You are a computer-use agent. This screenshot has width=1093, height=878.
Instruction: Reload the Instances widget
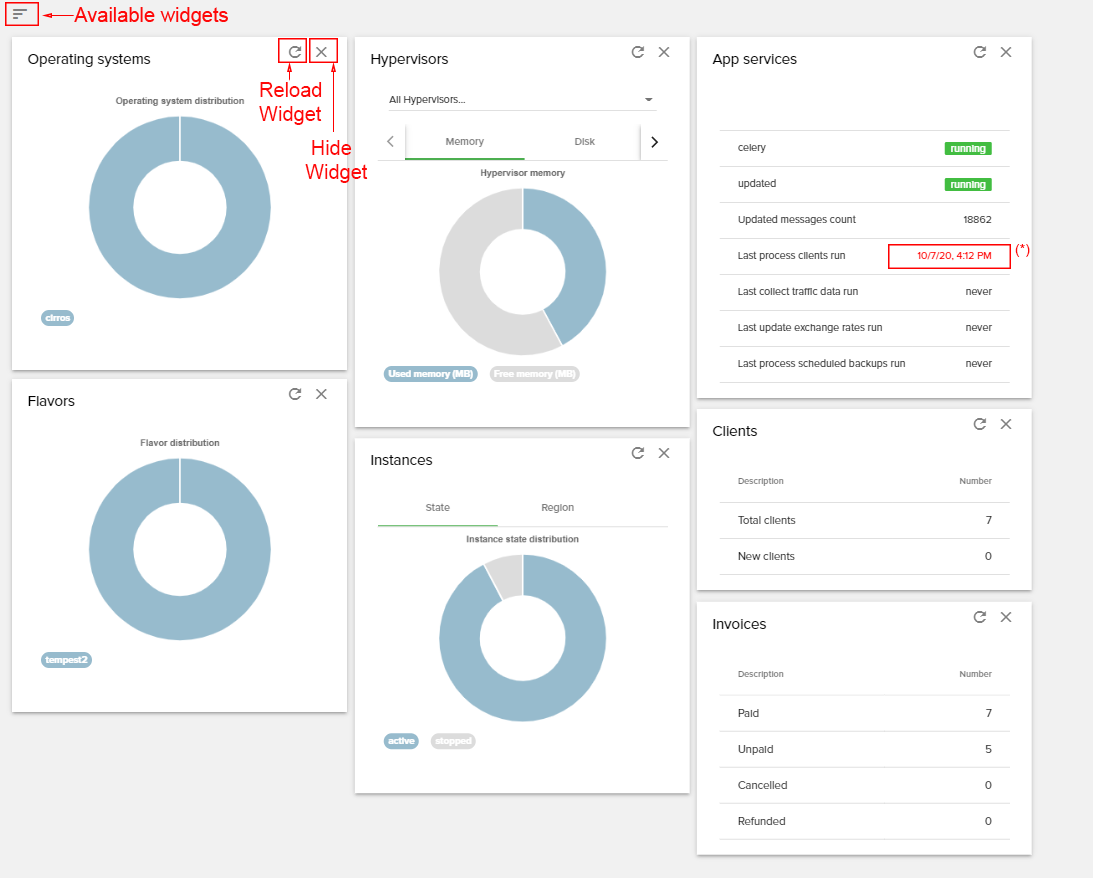[637, 453]
